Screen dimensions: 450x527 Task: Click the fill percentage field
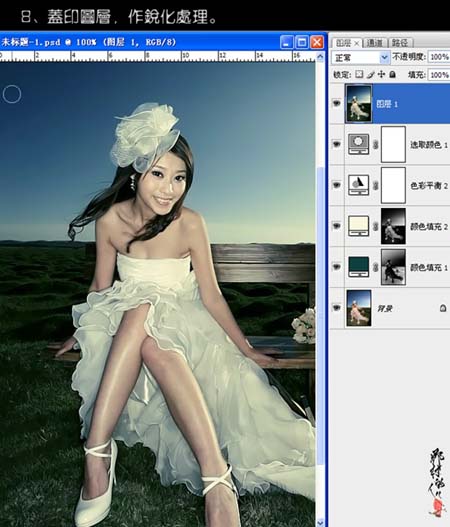[439, 75]
